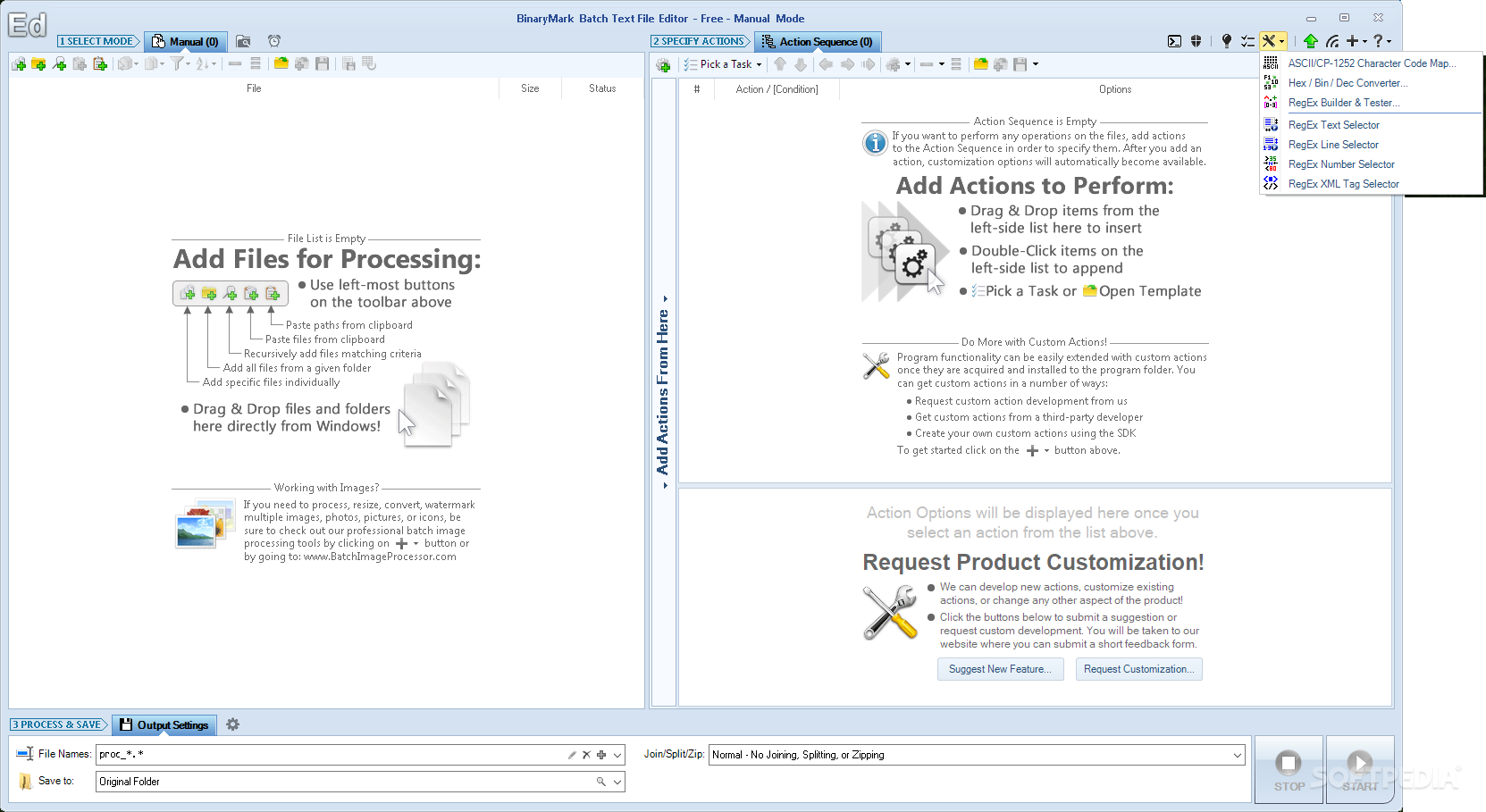Open the help question-mark dropdown
1486x812 pixels.
coord(1382,41)
